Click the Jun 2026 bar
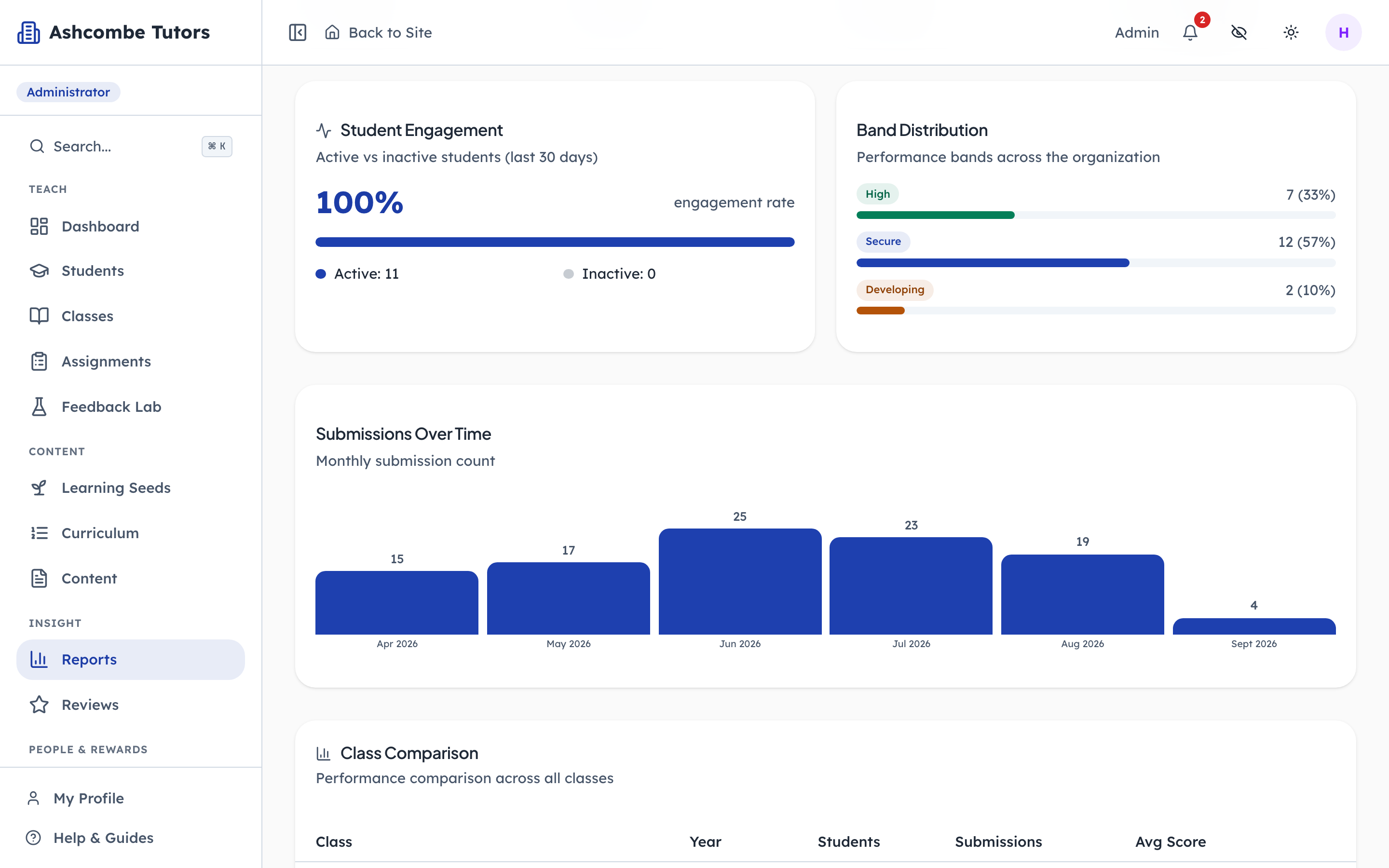The height and width of the screenshot is (868, 1389). click(740, 582)
